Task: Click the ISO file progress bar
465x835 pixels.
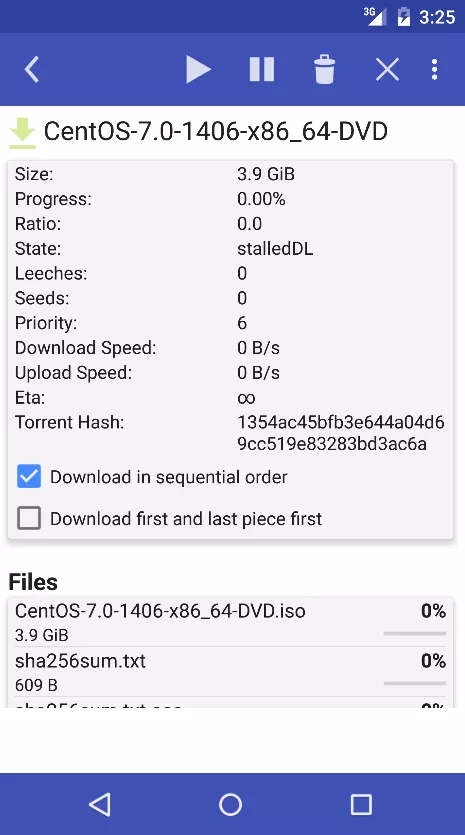Action: coord(414,633)
